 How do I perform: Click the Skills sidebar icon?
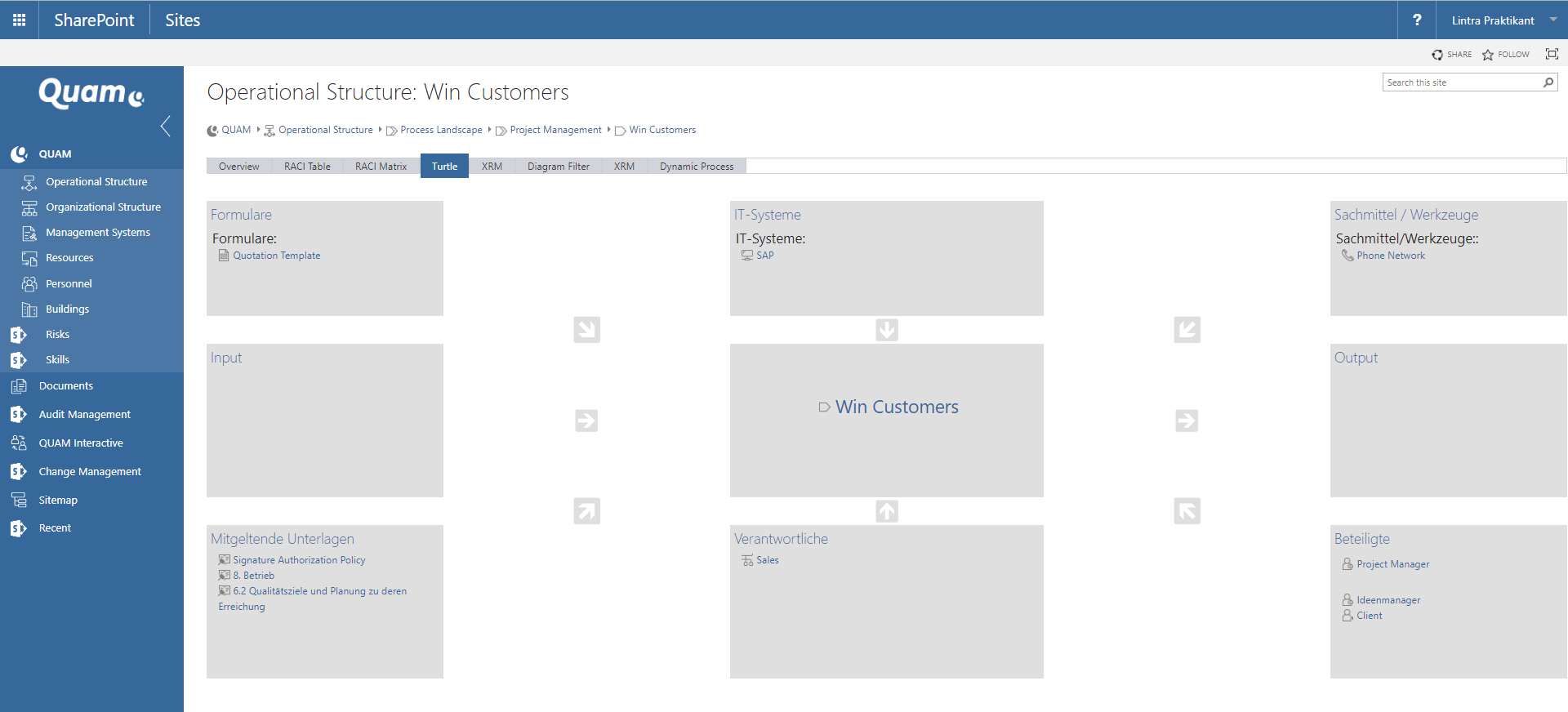[x=18, y=360]
